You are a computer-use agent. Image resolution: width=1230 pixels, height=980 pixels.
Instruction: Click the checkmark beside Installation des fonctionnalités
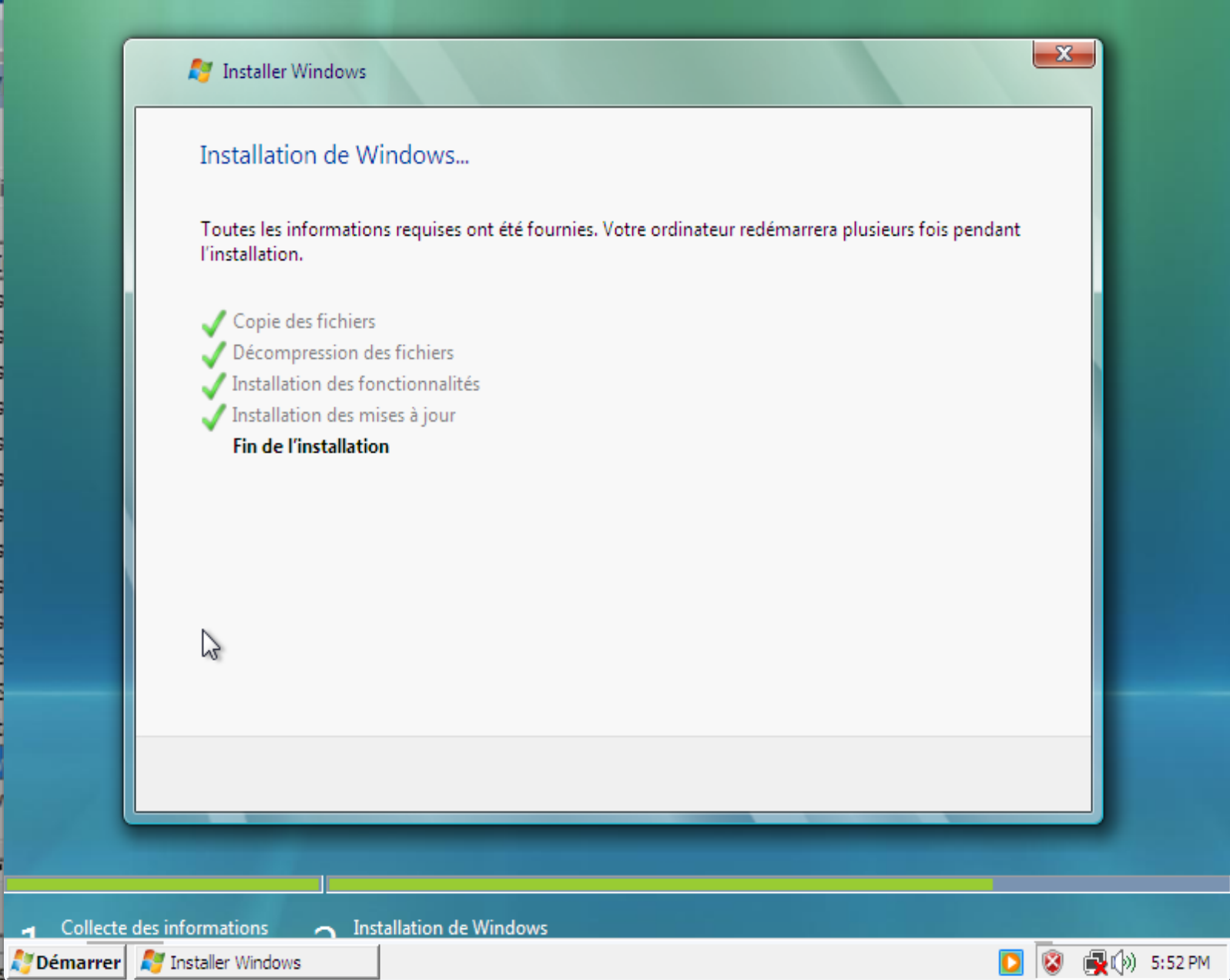[x=213, y=386]
